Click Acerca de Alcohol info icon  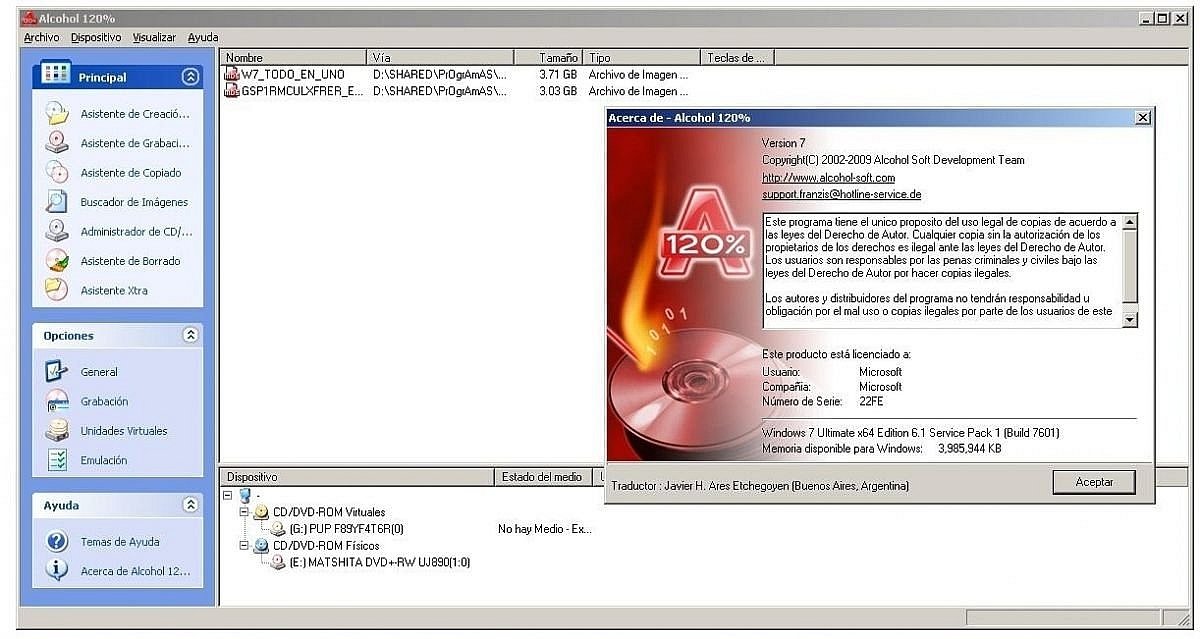pyautogui.click(x=56, y=571)
